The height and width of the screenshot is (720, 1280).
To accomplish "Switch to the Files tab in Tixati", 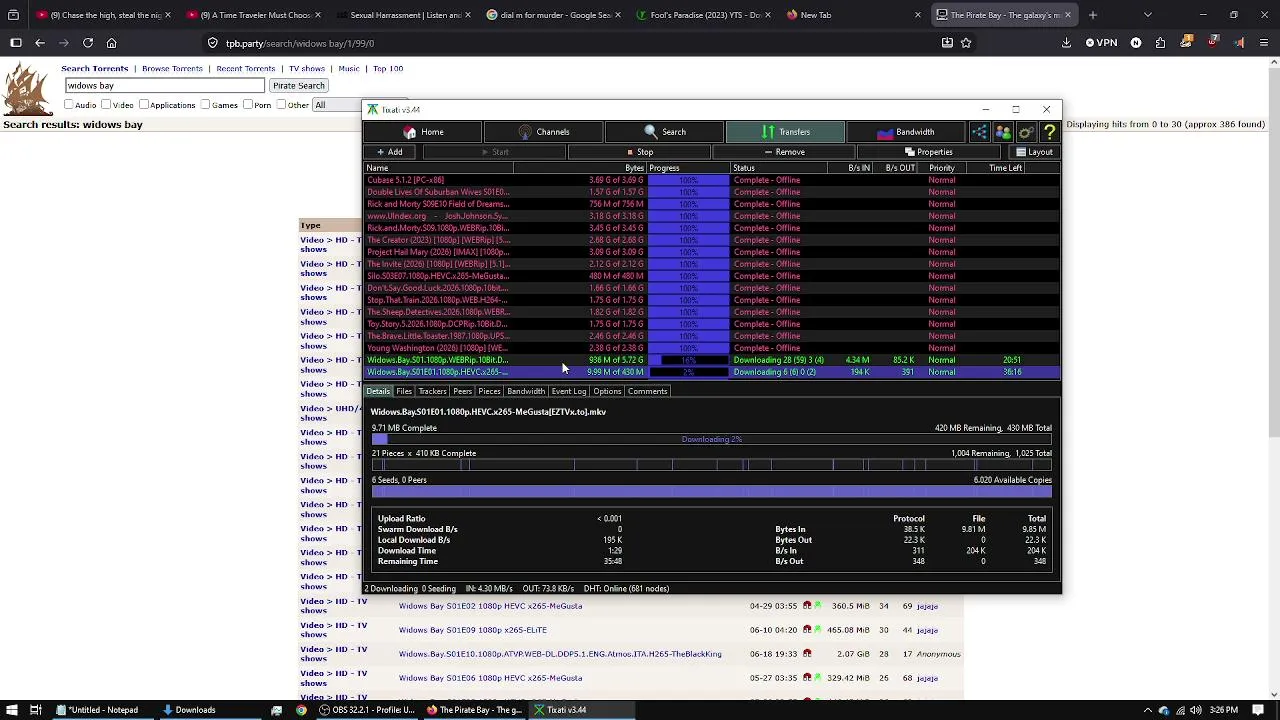I will click(404, 391).
